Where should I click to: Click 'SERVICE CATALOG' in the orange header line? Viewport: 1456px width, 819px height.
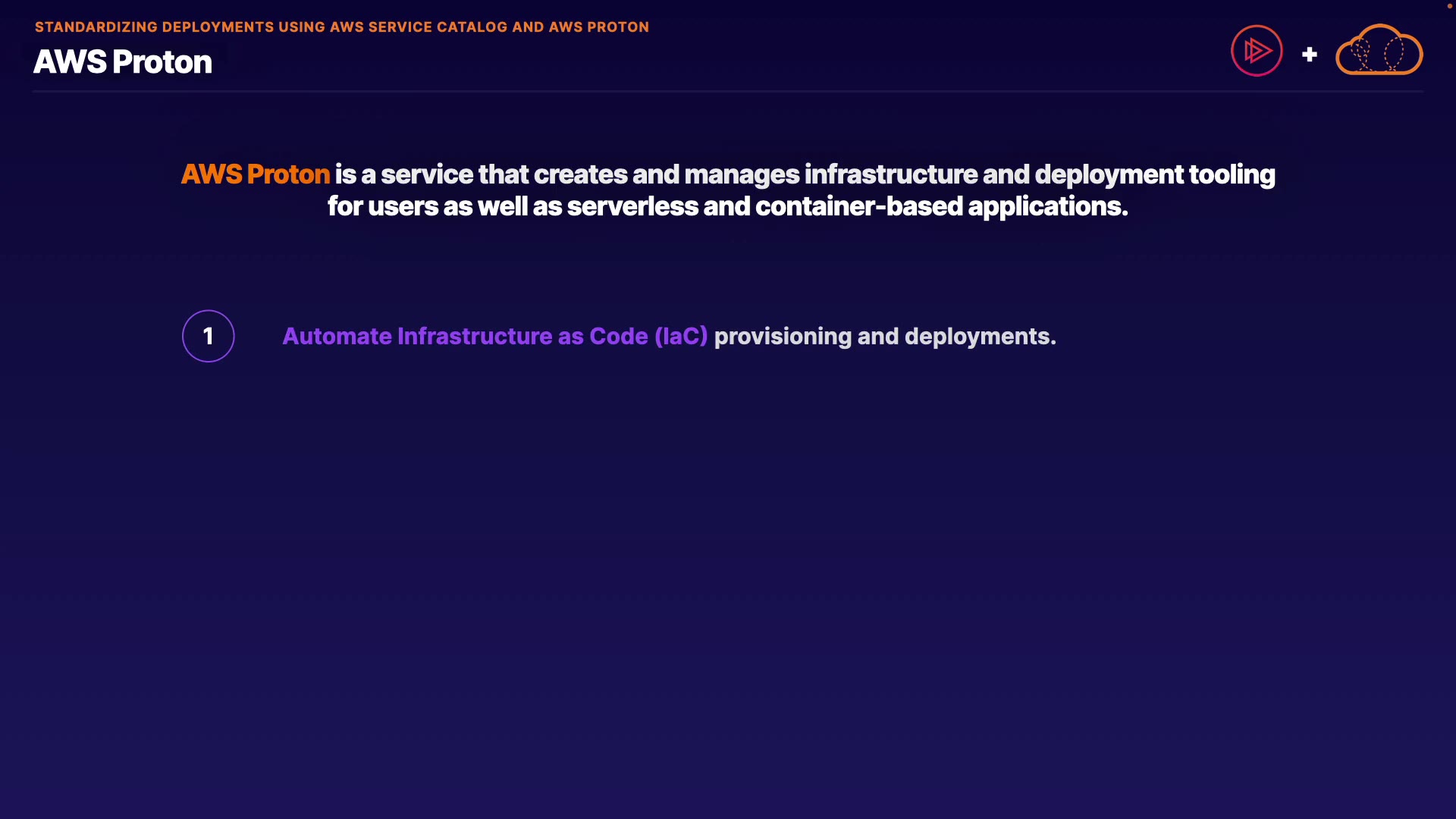[438, 27]
